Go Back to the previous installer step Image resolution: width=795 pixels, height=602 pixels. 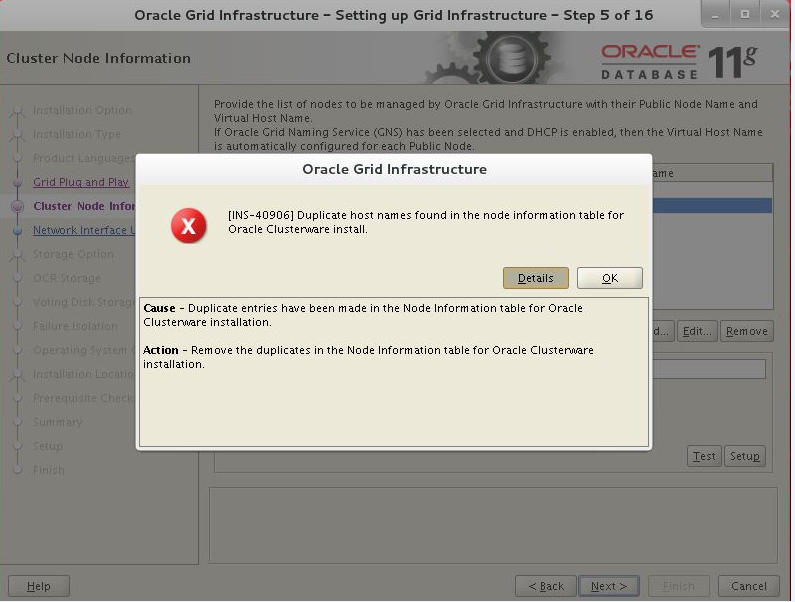pos(548,588)
